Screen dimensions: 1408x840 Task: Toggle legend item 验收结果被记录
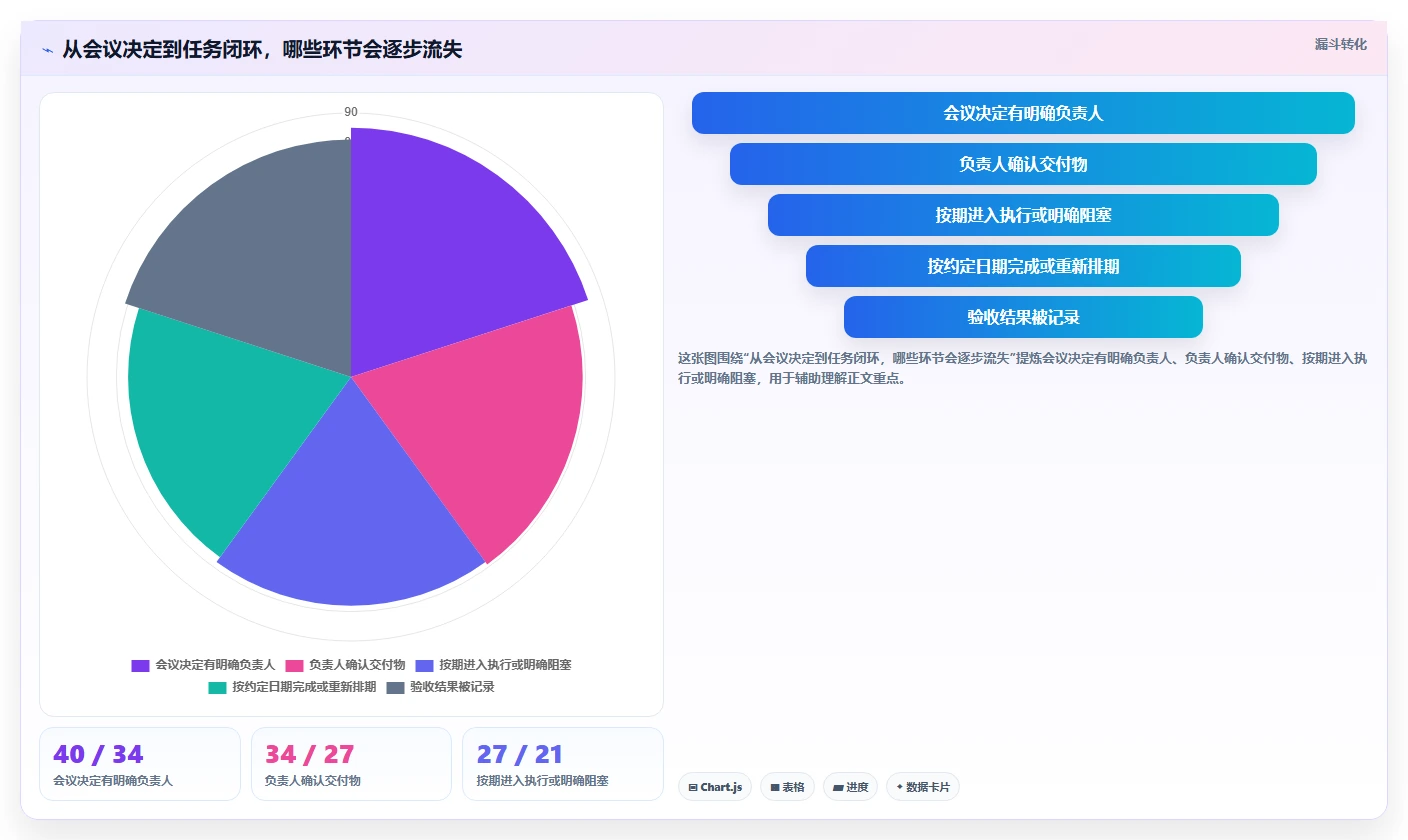pos(440,687)
